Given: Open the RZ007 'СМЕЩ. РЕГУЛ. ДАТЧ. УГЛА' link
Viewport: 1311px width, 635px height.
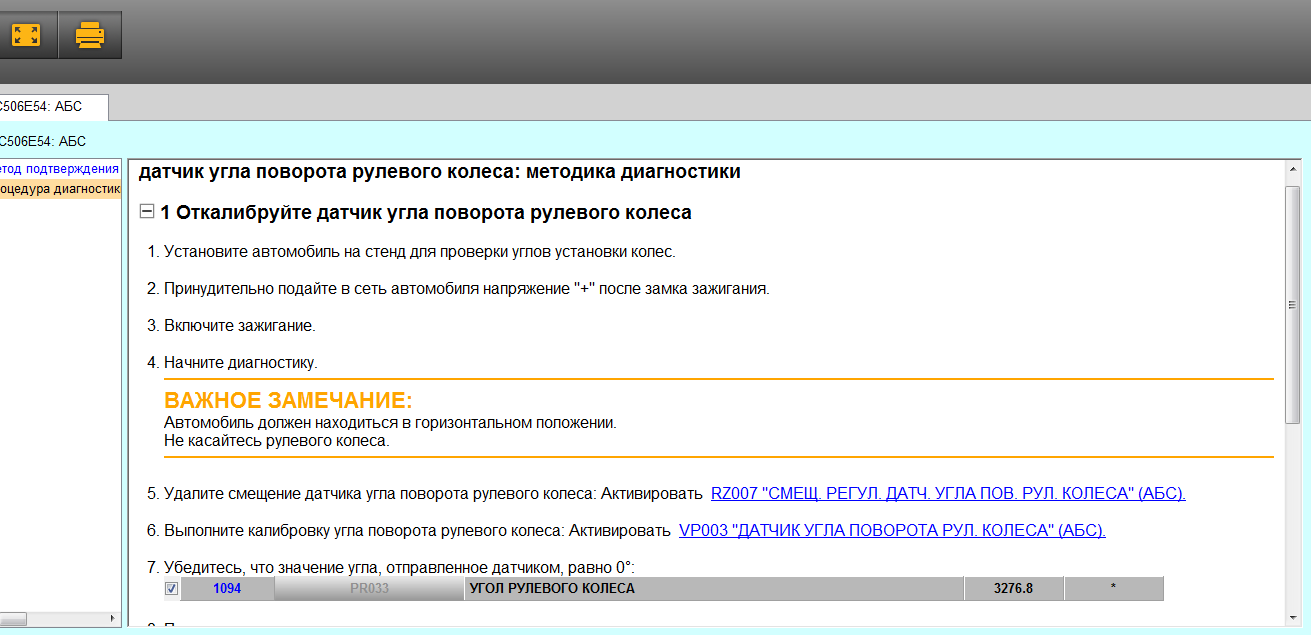Looking at the screenshot, I should [947, 493].
